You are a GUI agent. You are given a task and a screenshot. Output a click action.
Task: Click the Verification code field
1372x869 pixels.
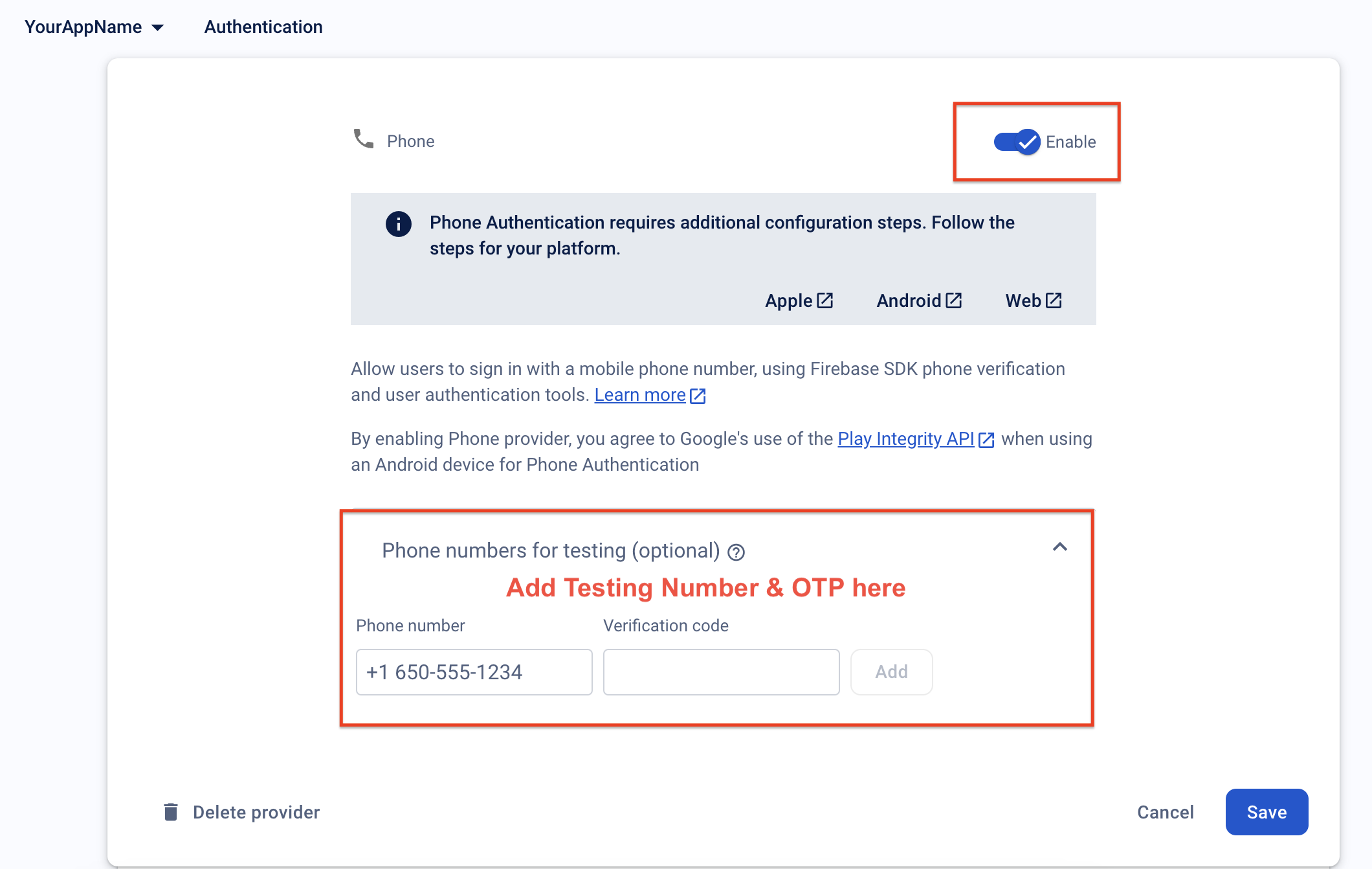[721, 672]
